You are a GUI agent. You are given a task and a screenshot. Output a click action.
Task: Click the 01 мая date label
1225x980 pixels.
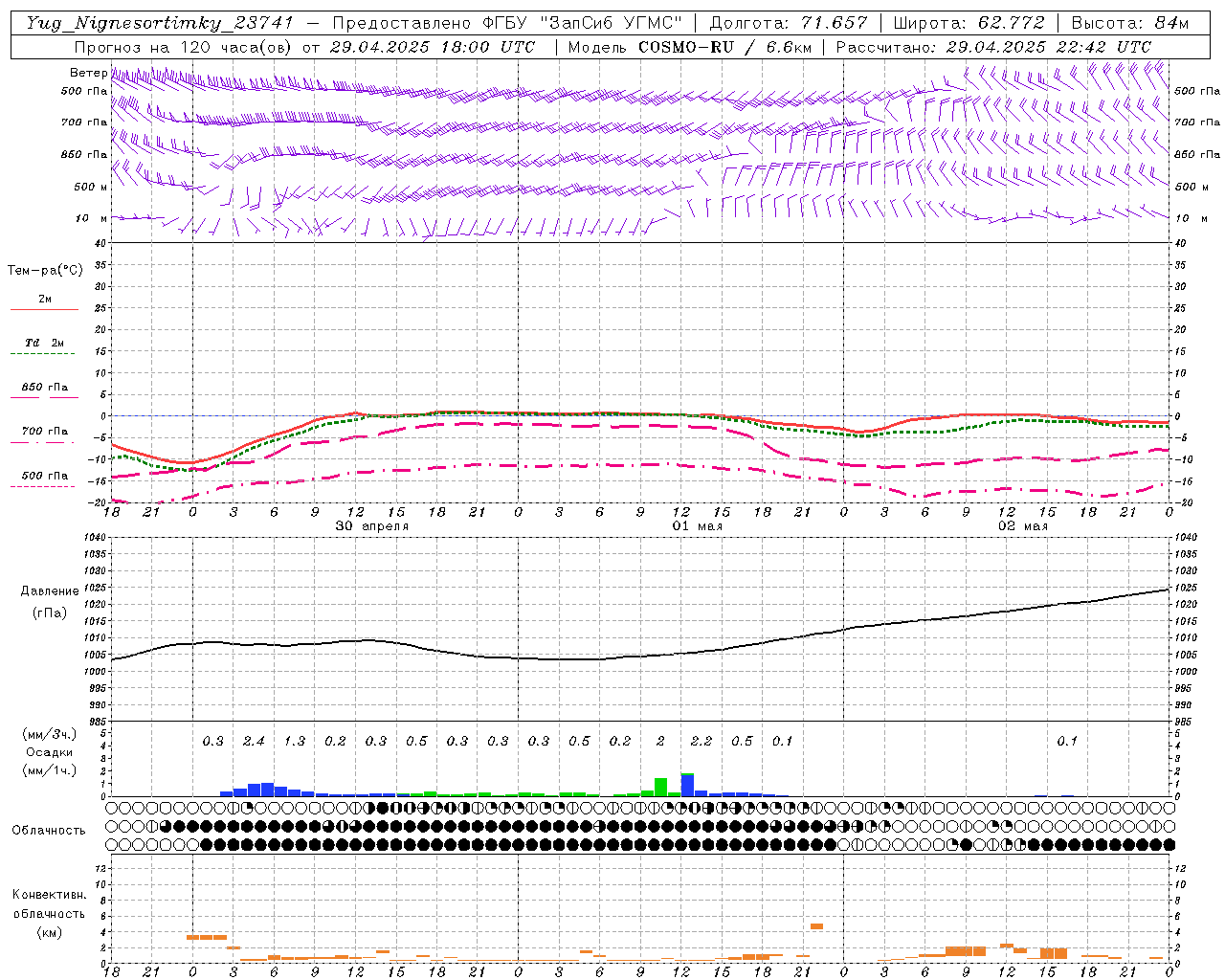[x=698, y=526]
